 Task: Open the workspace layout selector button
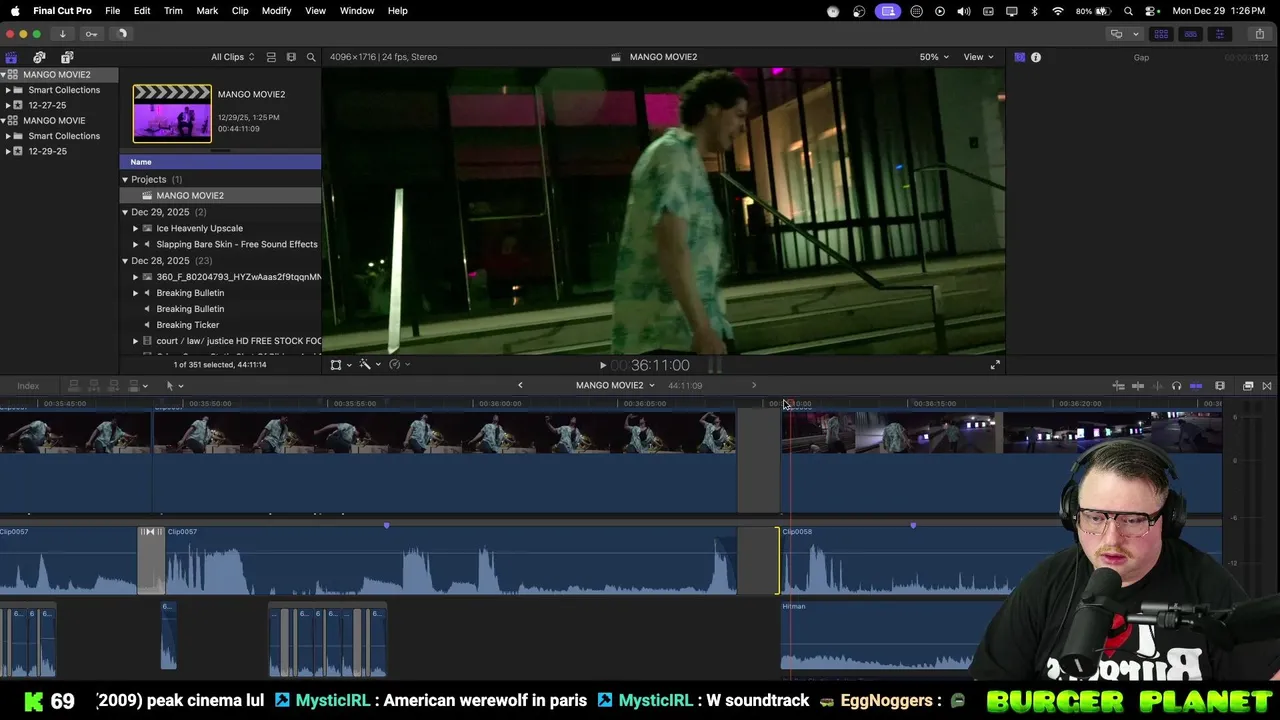[x=1116, y=34]
